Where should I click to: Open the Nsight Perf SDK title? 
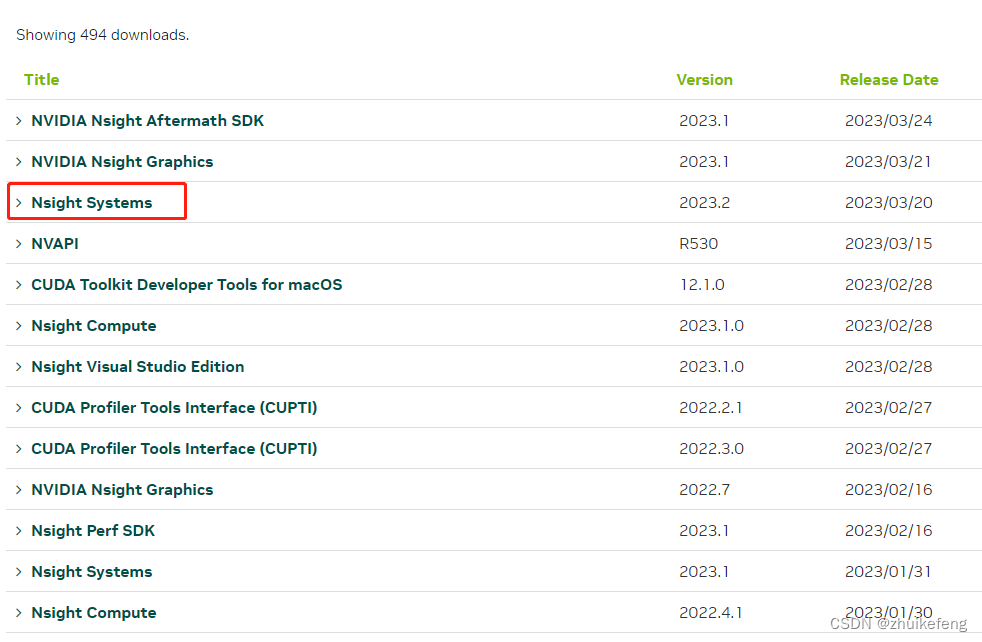click(93, 531)
